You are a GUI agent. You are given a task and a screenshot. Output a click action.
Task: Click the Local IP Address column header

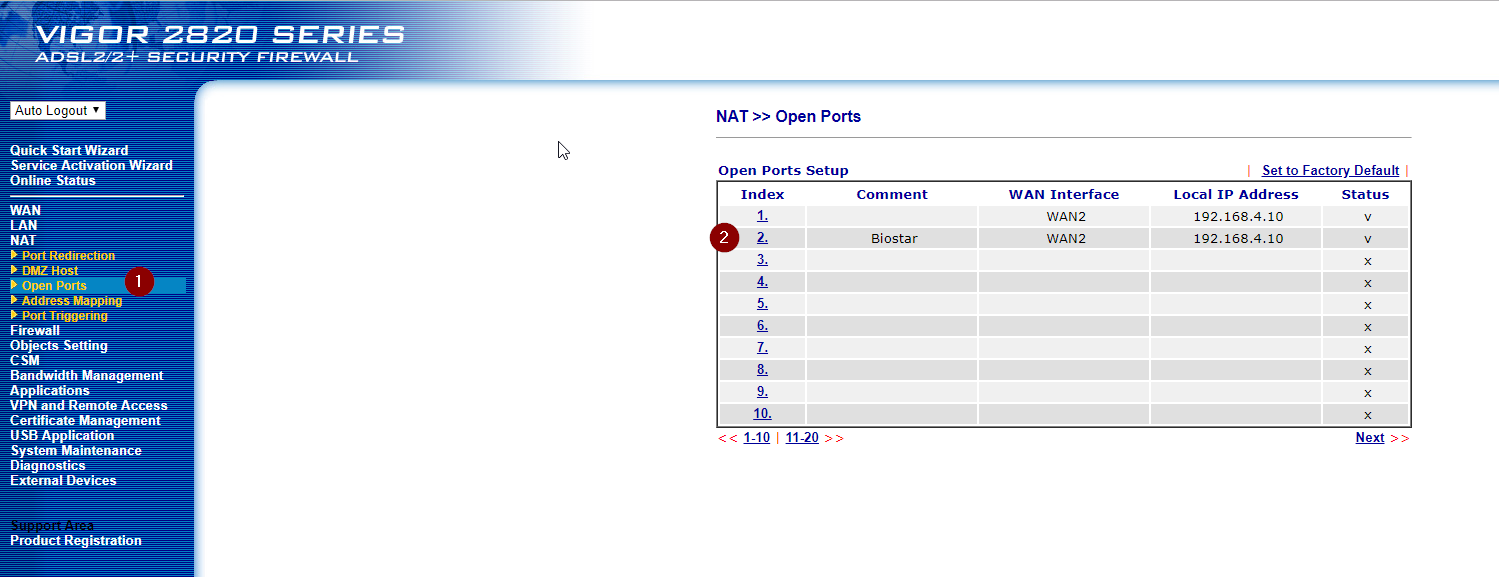tap(1236, 195)
